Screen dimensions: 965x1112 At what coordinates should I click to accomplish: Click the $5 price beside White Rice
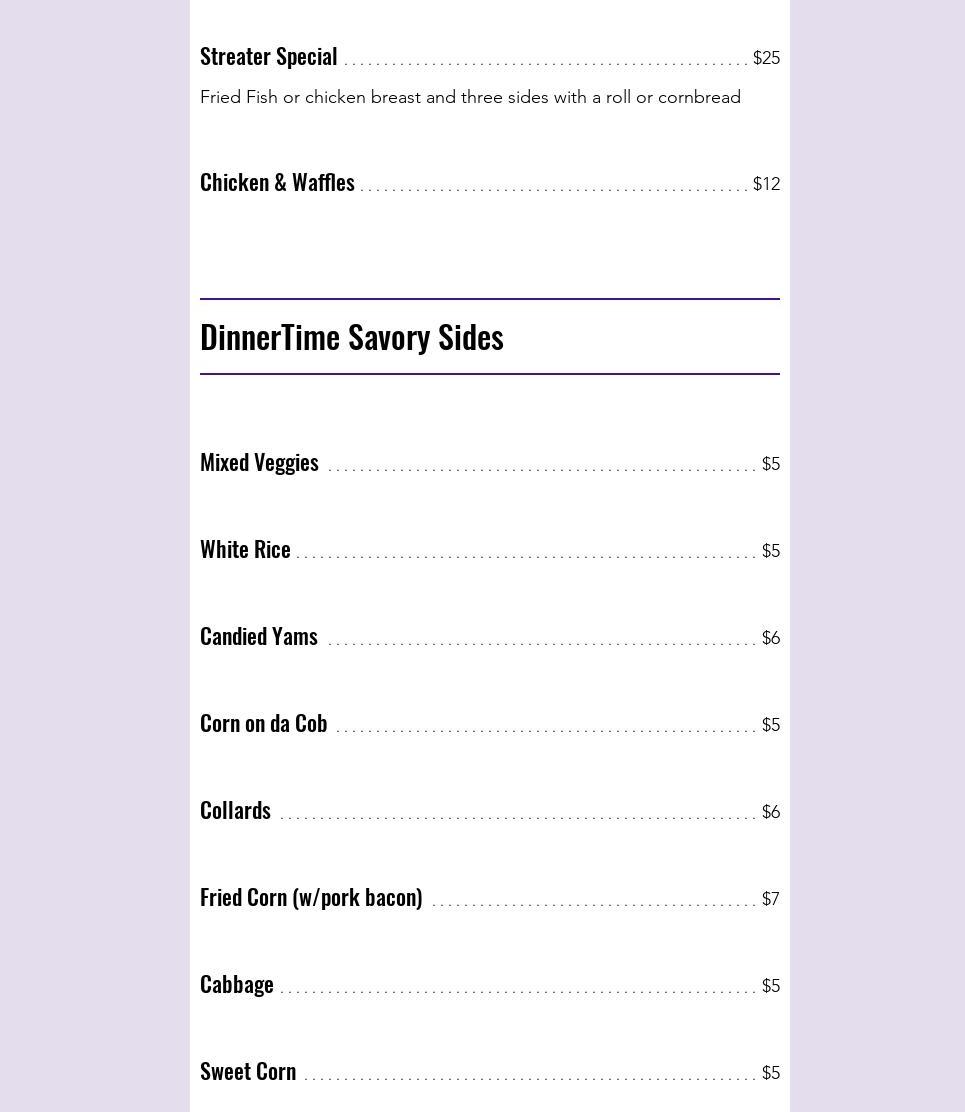(770, 551)
